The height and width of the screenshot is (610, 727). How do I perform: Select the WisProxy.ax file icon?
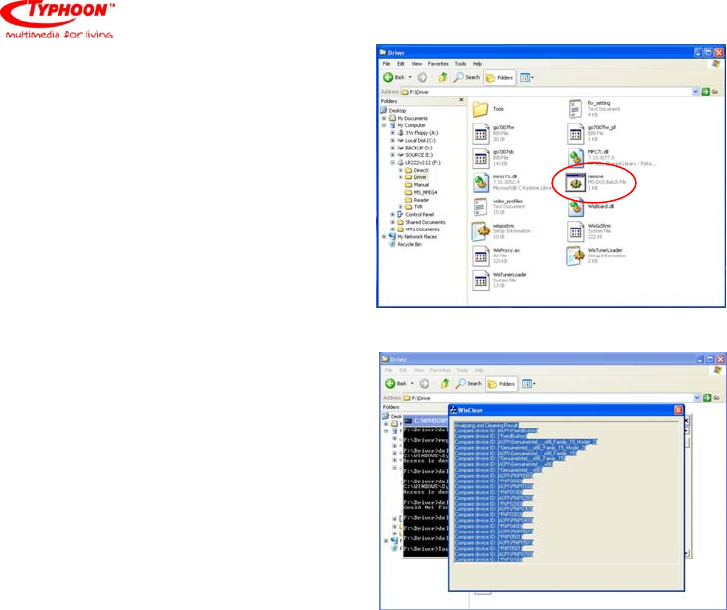coord(481,256)
